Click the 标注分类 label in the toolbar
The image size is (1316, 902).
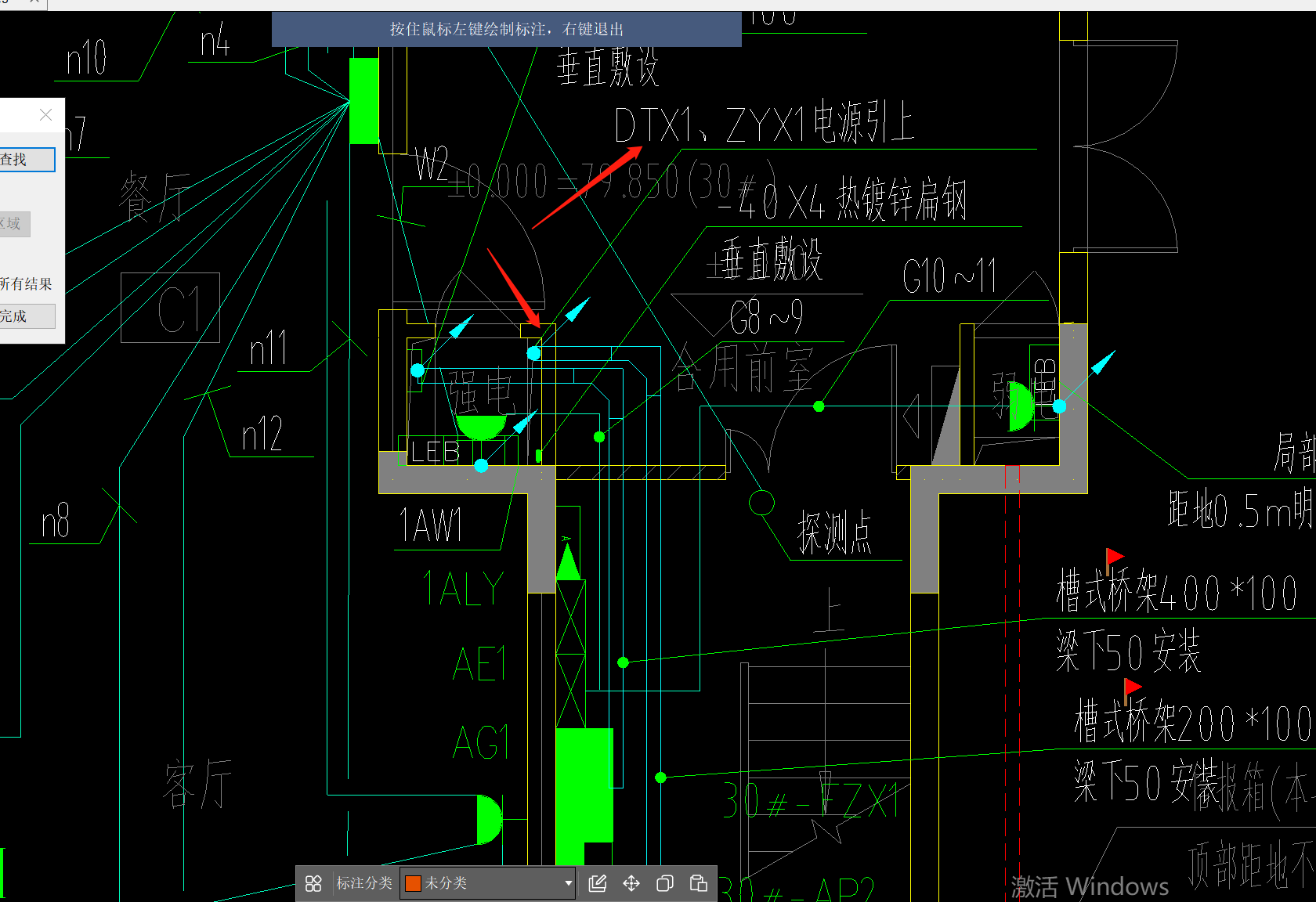coord(364,883)
